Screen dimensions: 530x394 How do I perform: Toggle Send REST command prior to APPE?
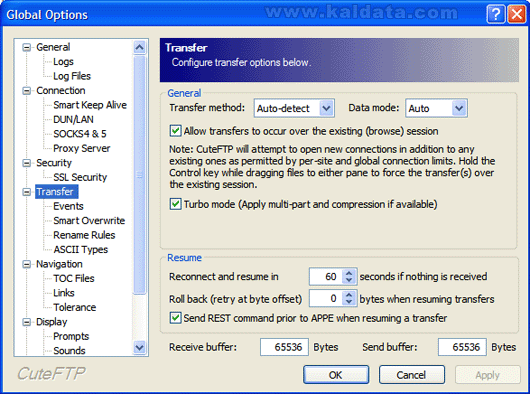tap(175, 318)
